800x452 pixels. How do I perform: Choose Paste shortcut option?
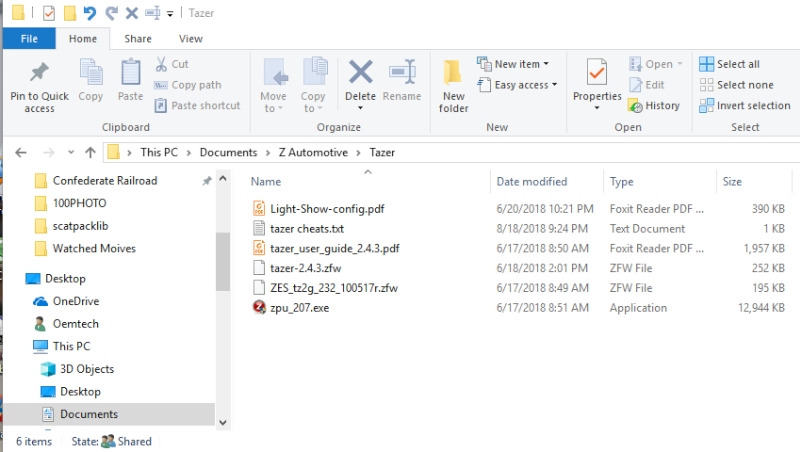[x=197, y=106]
